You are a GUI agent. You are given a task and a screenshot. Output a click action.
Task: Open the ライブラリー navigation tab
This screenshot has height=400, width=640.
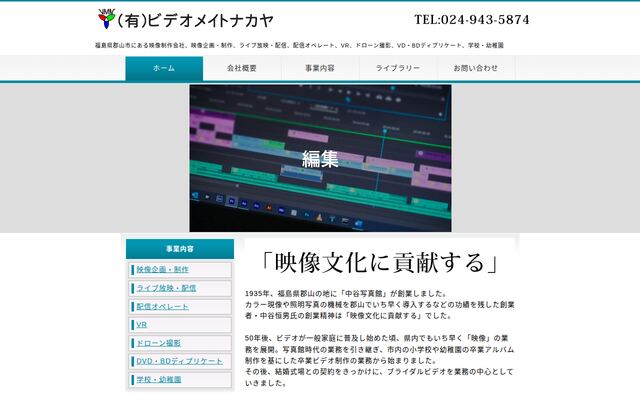(398, 69)
